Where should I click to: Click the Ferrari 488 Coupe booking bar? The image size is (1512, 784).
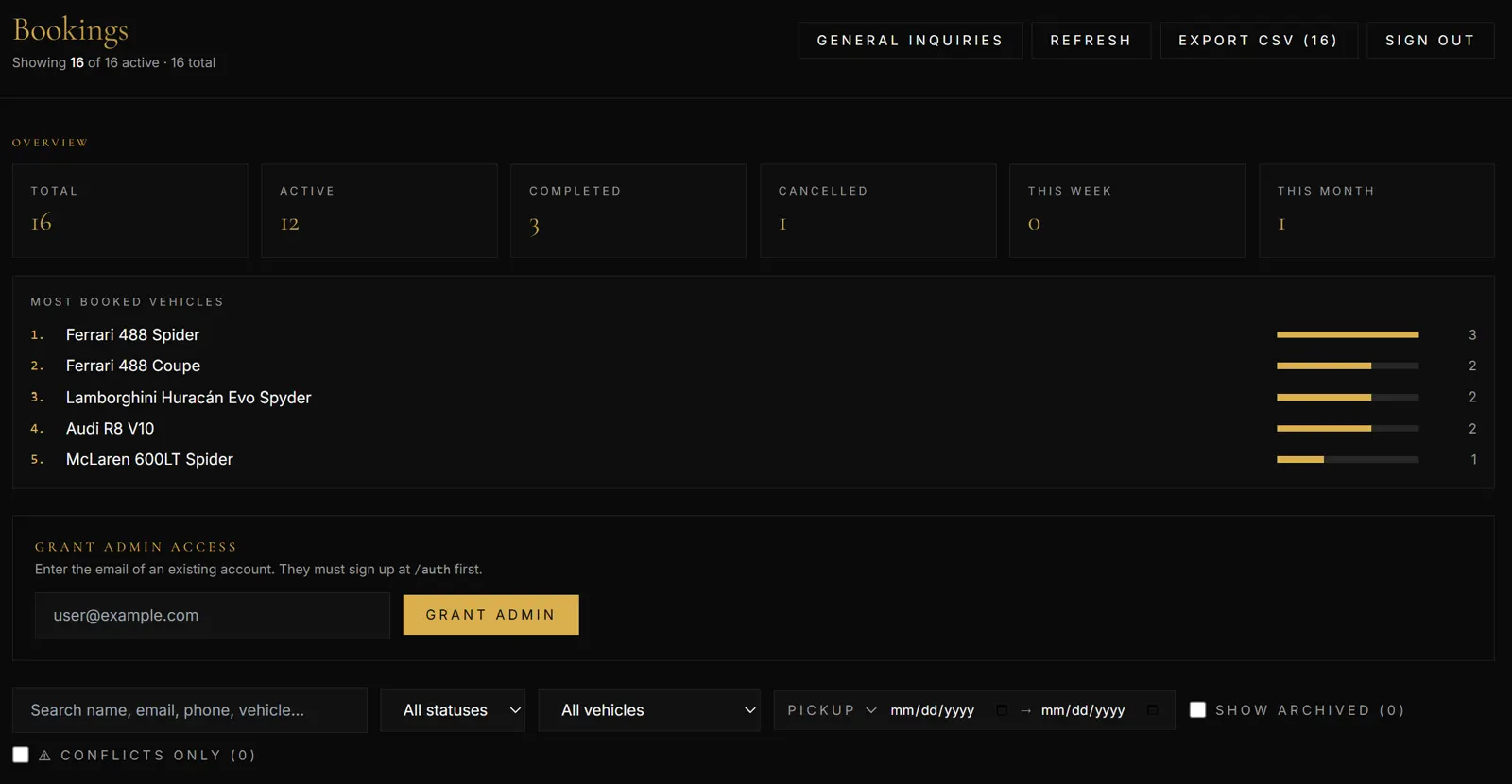pyautogui.click(x=1348, y=366)
